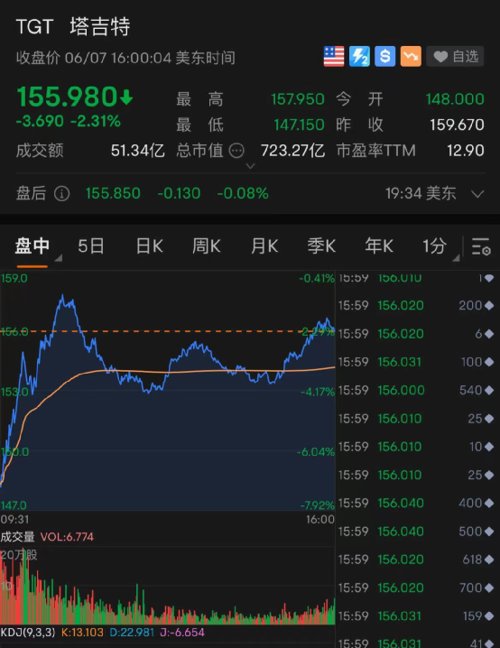
Task: Add TGT to watchlist via 自选 heart button
Action: 455,56
